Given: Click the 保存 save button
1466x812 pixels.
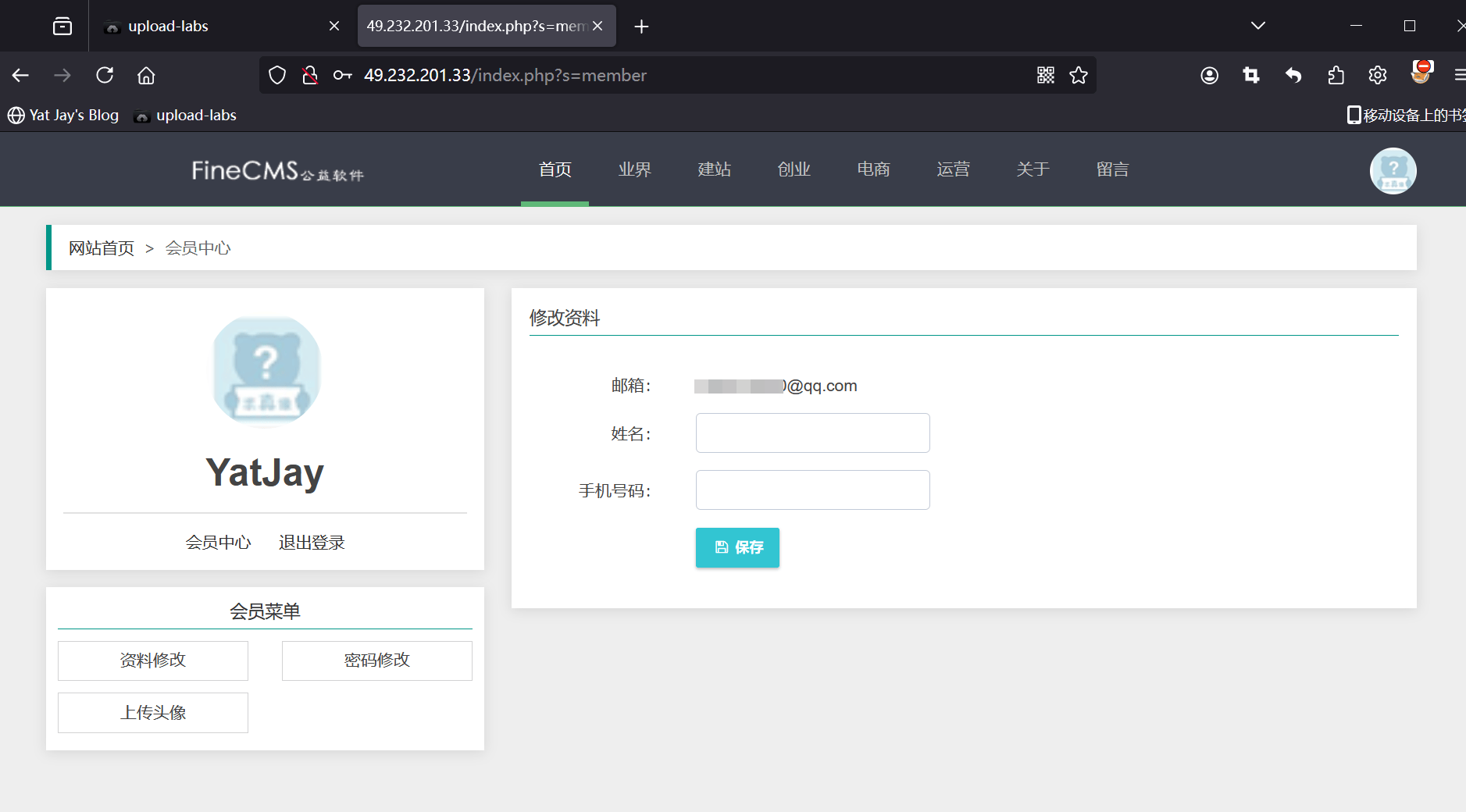Looking at the screenshot, I should tap(737, 547).
